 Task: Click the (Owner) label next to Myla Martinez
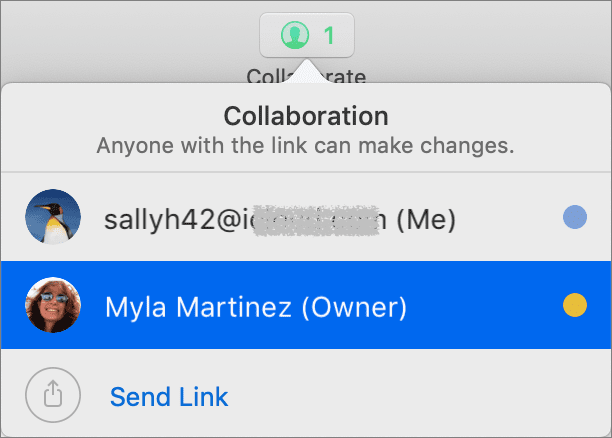[354, 307]
